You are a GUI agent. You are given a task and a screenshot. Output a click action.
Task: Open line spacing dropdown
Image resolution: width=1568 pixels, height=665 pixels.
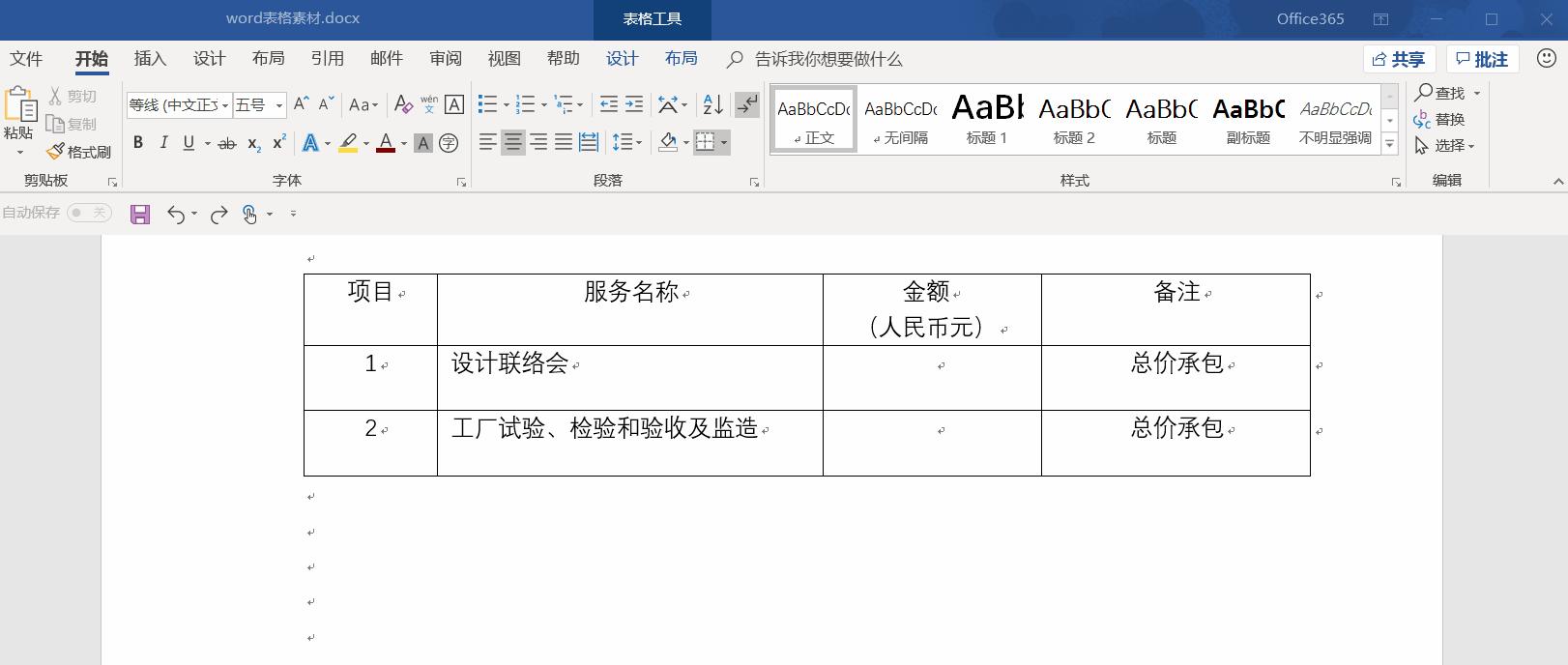click(x=627, y=143)
